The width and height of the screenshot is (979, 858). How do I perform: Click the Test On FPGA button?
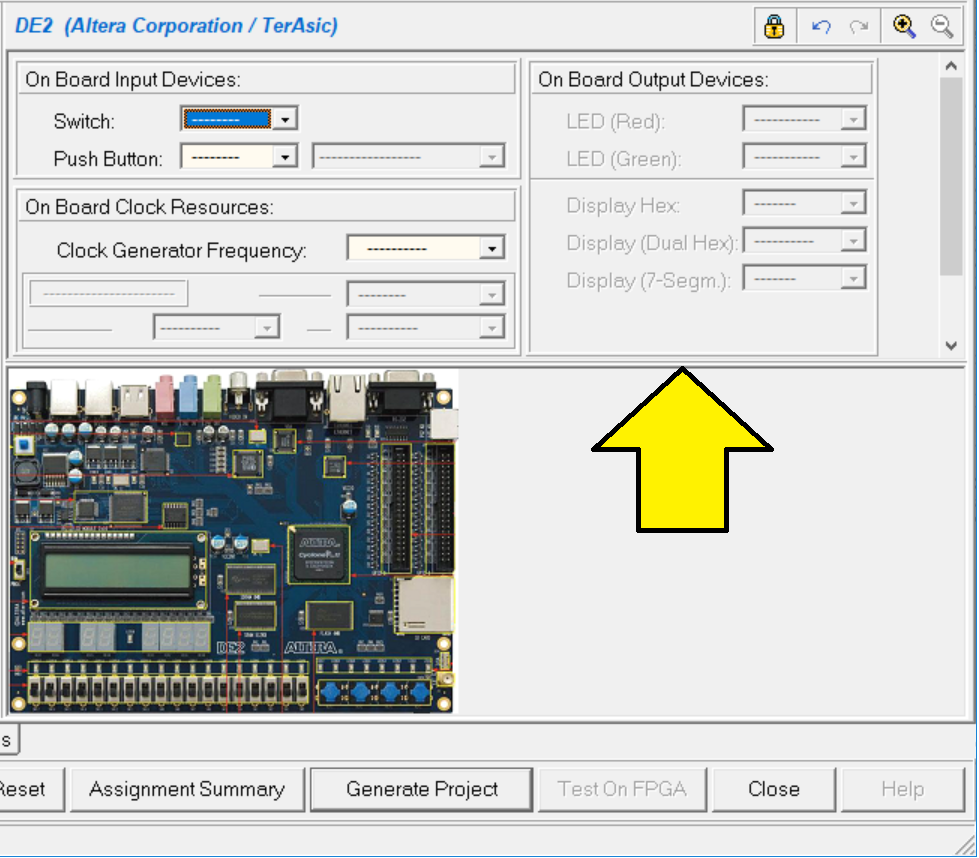click(622, 789)
